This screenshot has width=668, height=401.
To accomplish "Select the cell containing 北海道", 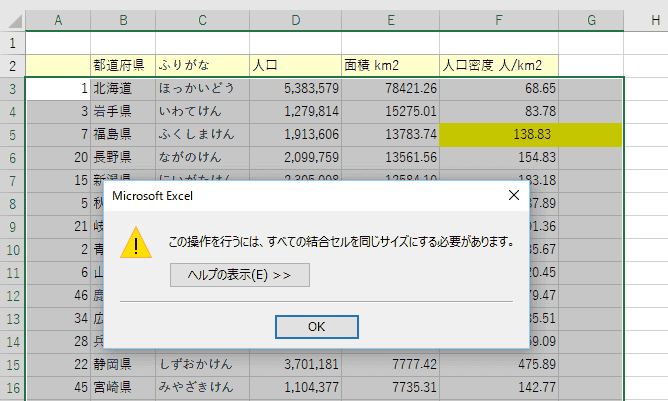I will point(123,89).
